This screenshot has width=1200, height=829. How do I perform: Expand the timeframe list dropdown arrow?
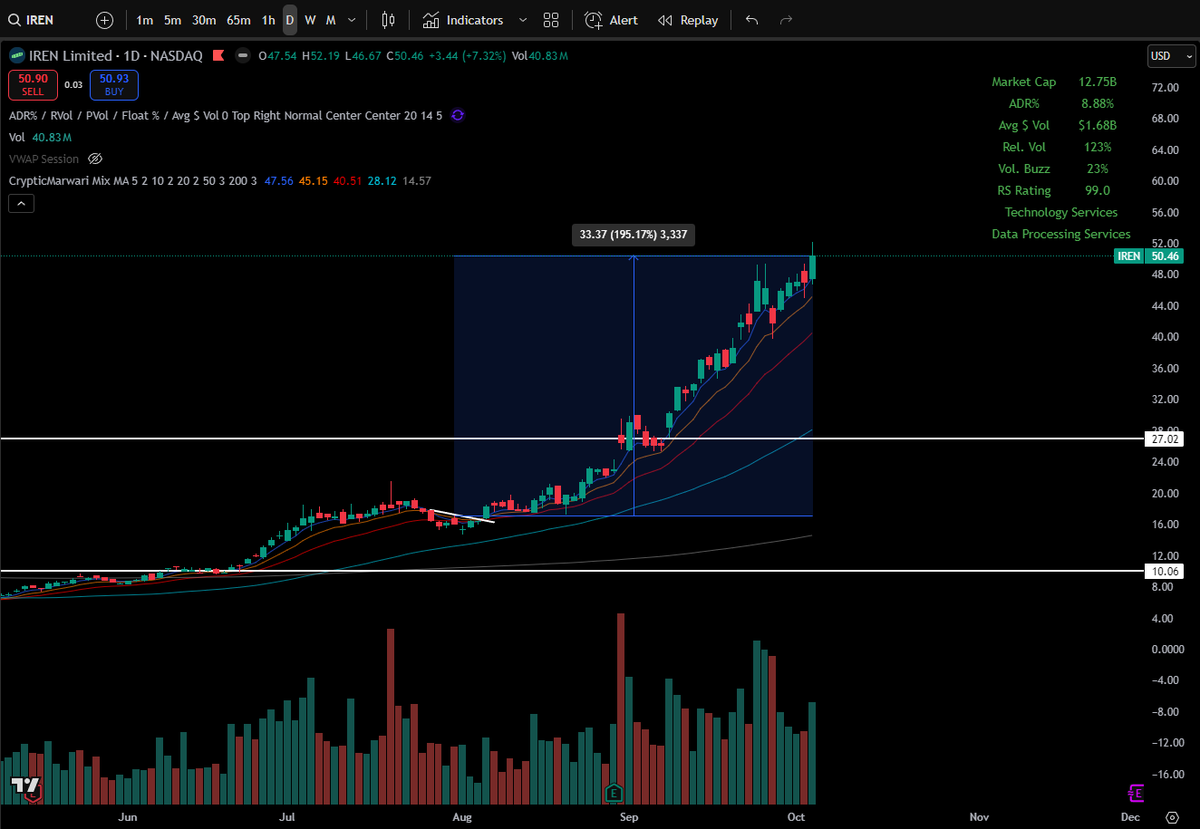351,20
